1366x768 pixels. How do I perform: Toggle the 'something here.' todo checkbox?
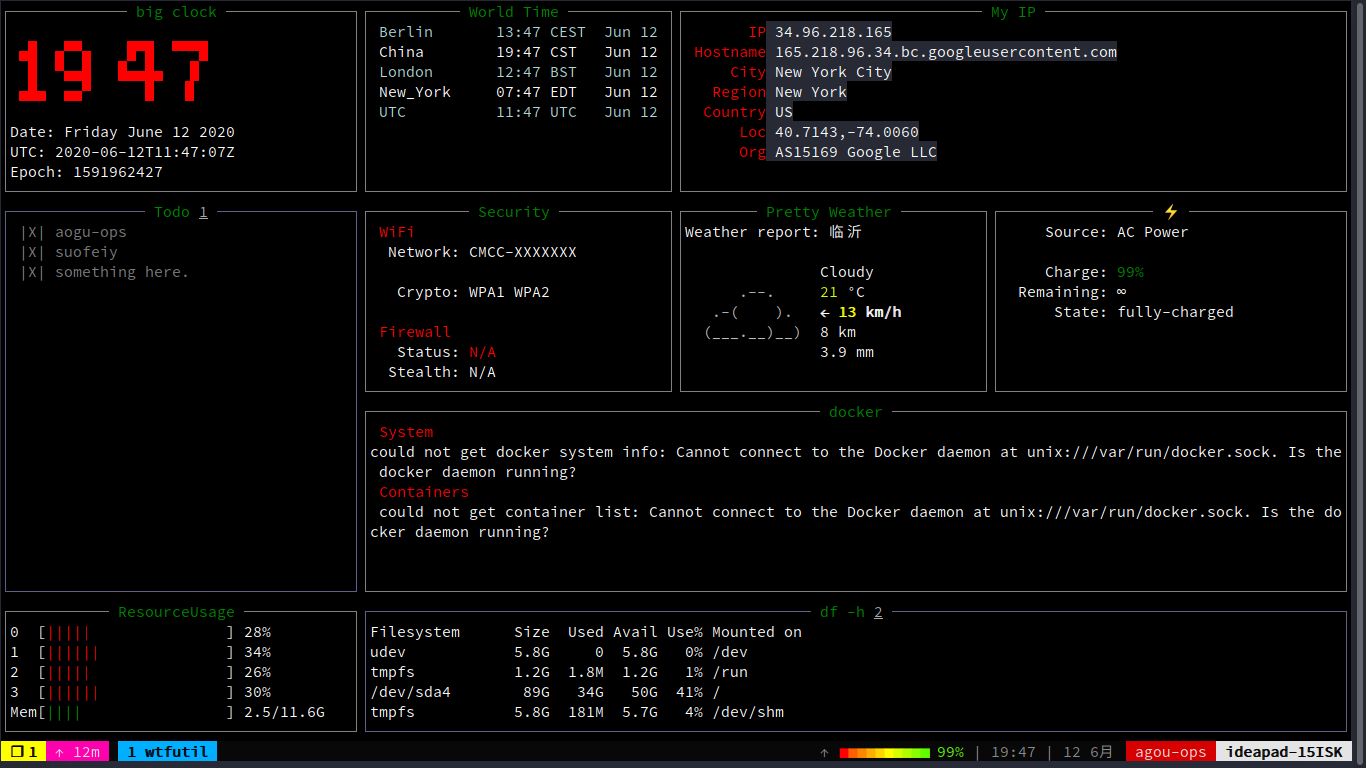(x=33, y=272)
